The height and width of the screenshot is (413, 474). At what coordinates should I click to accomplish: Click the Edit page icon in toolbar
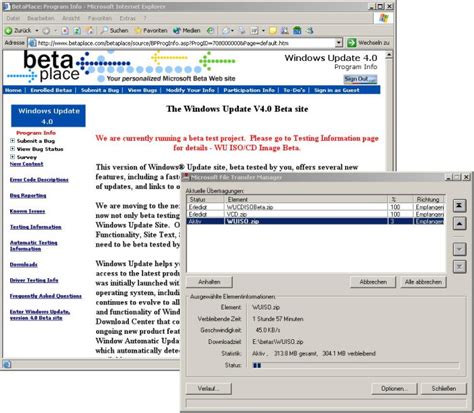[254, 31]
